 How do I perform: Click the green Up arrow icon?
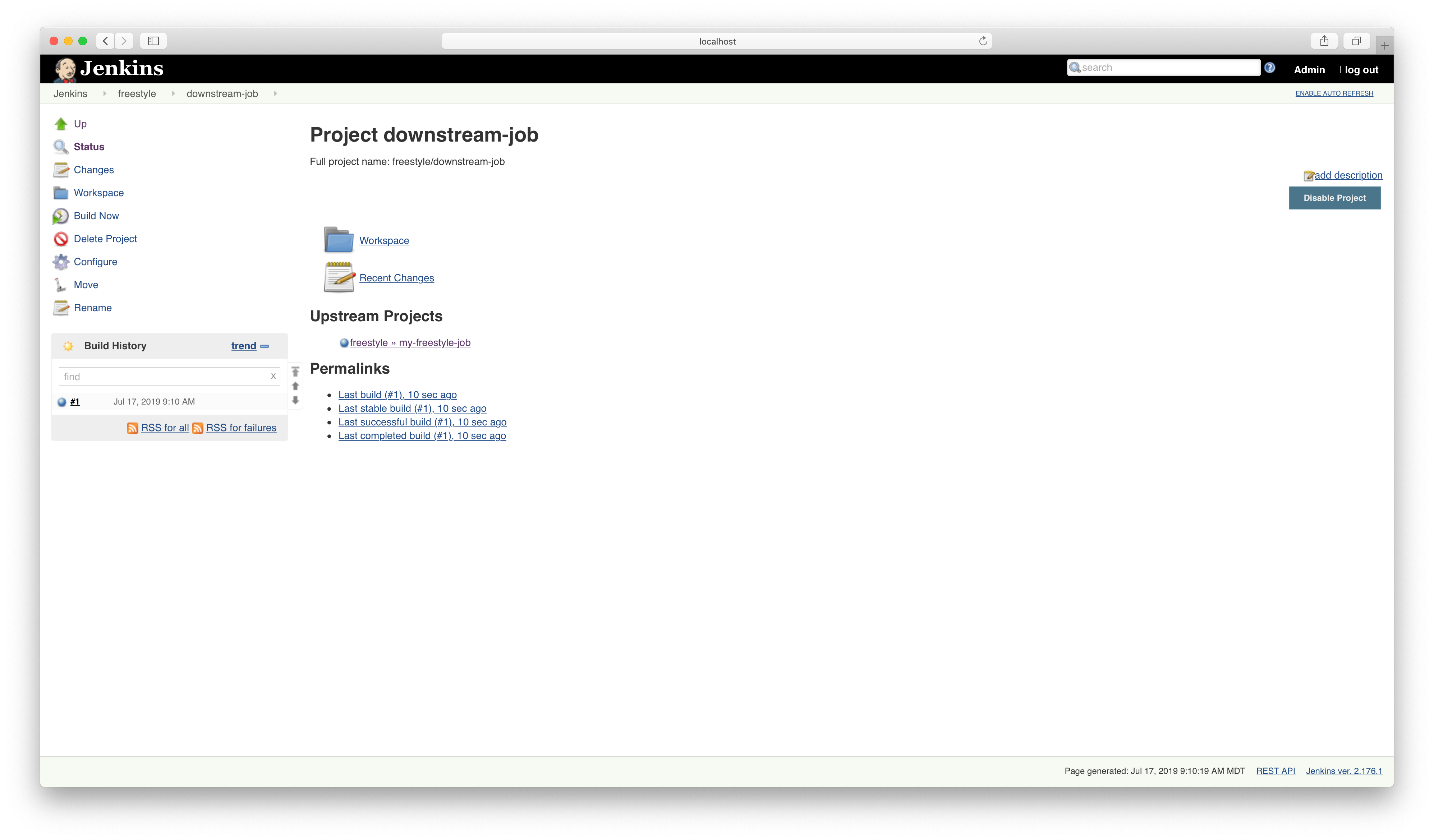click(x=61, y=124)
